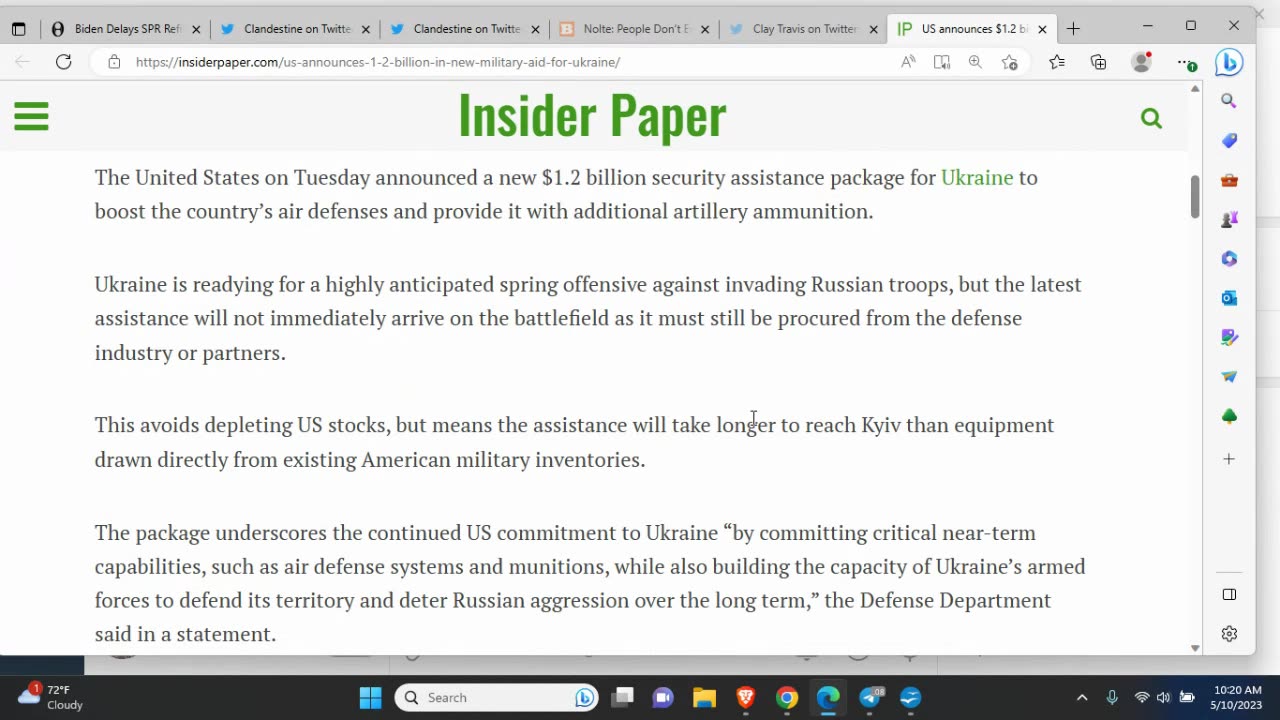Open weather widget showing 72°F Cloudy
Viewport: 1280px width, 720px height.
point(52,697)
